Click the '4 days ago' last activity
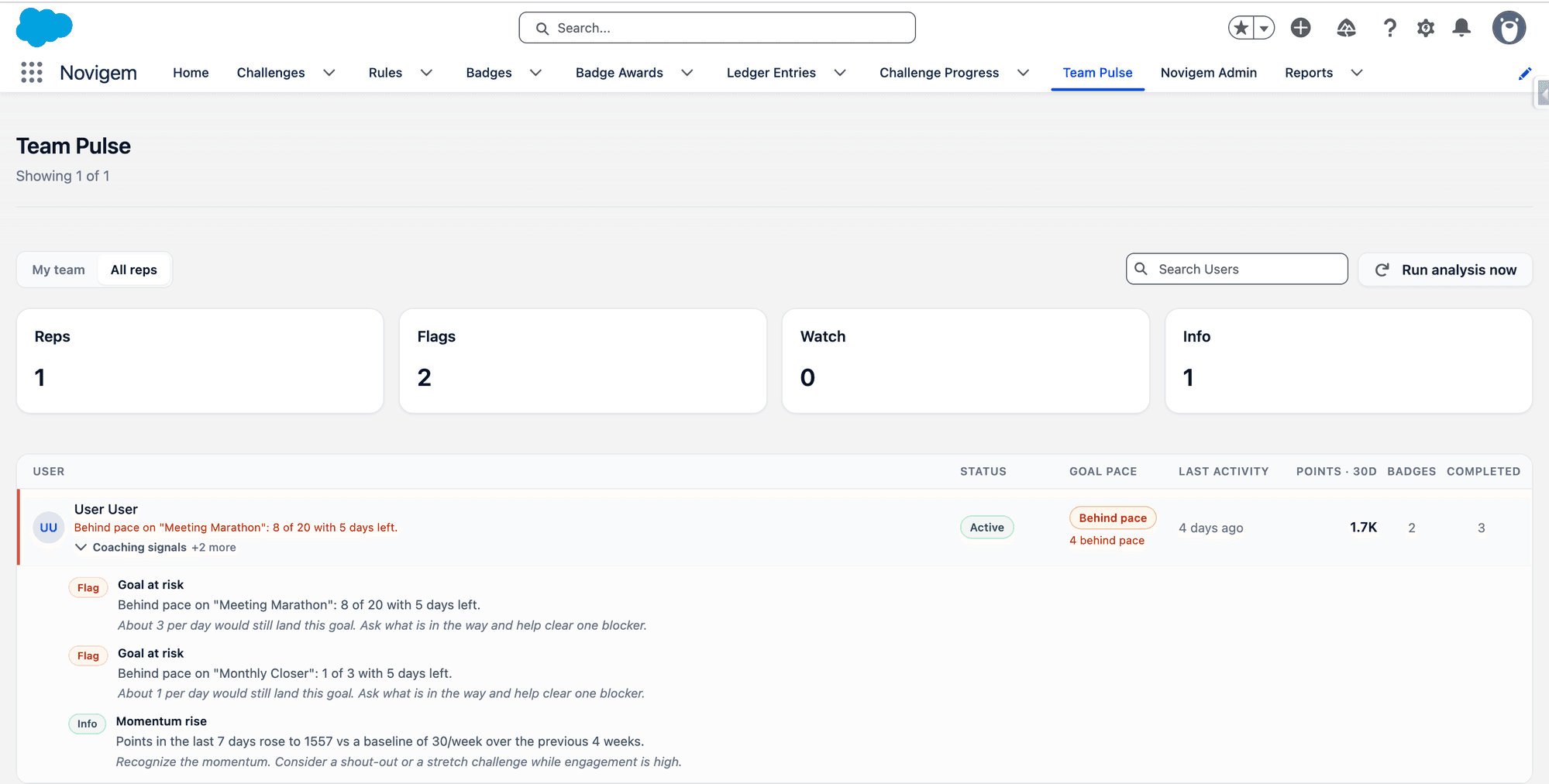The image size is (1549, 784). tap(1211, 528)
